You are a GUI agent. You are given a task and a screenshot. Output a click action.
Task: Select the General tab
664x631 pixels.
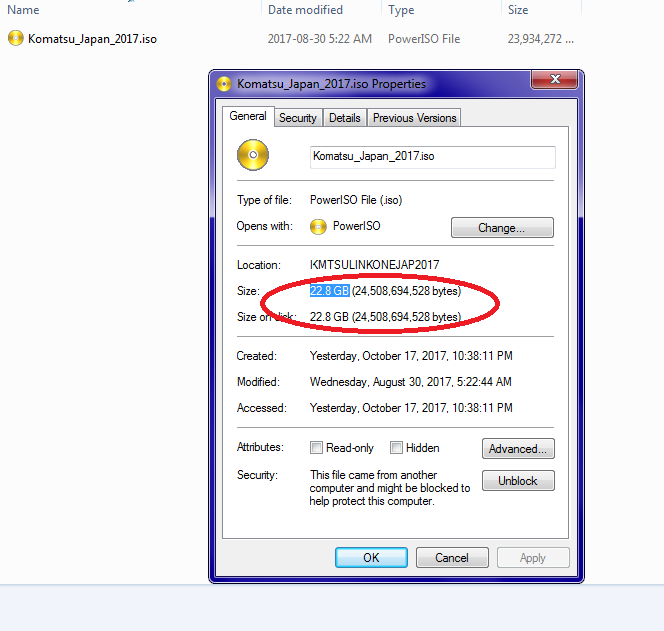click(248, 116)
